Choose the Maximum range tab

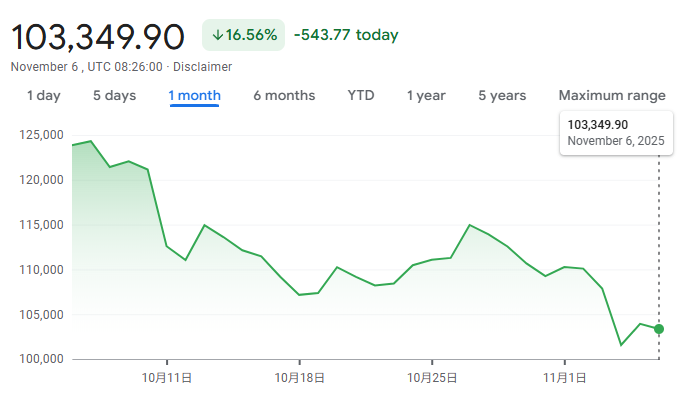[612, 96]
